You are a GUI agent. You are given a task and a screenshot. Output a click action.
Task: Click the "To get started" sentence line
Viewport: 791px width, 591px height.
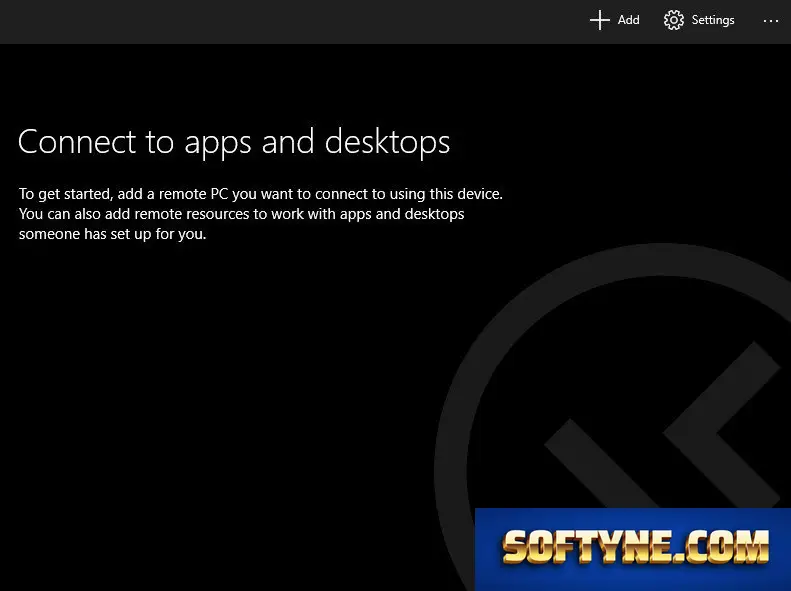point(261,194)
